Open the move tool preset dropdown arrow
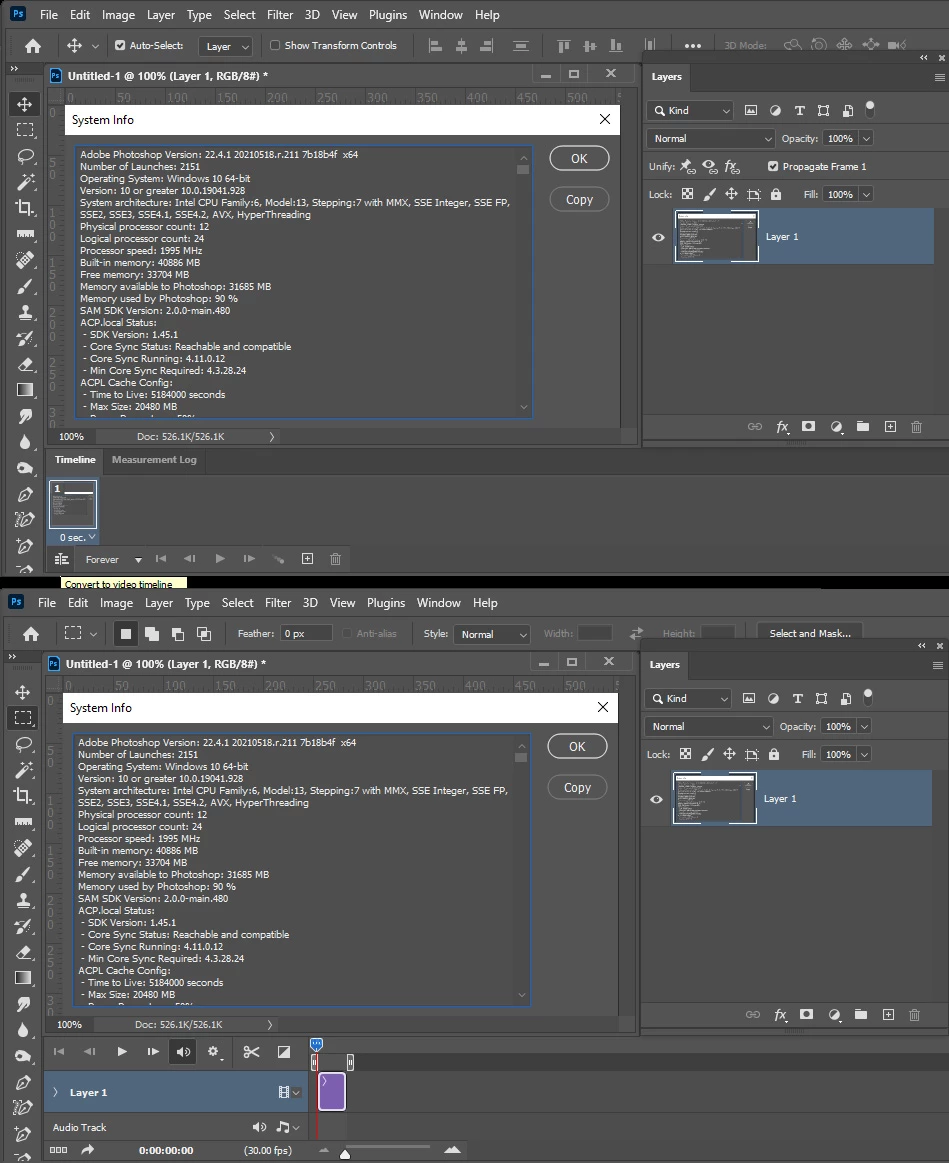The height and width of the screenshot is (1163, 949). 95,46
